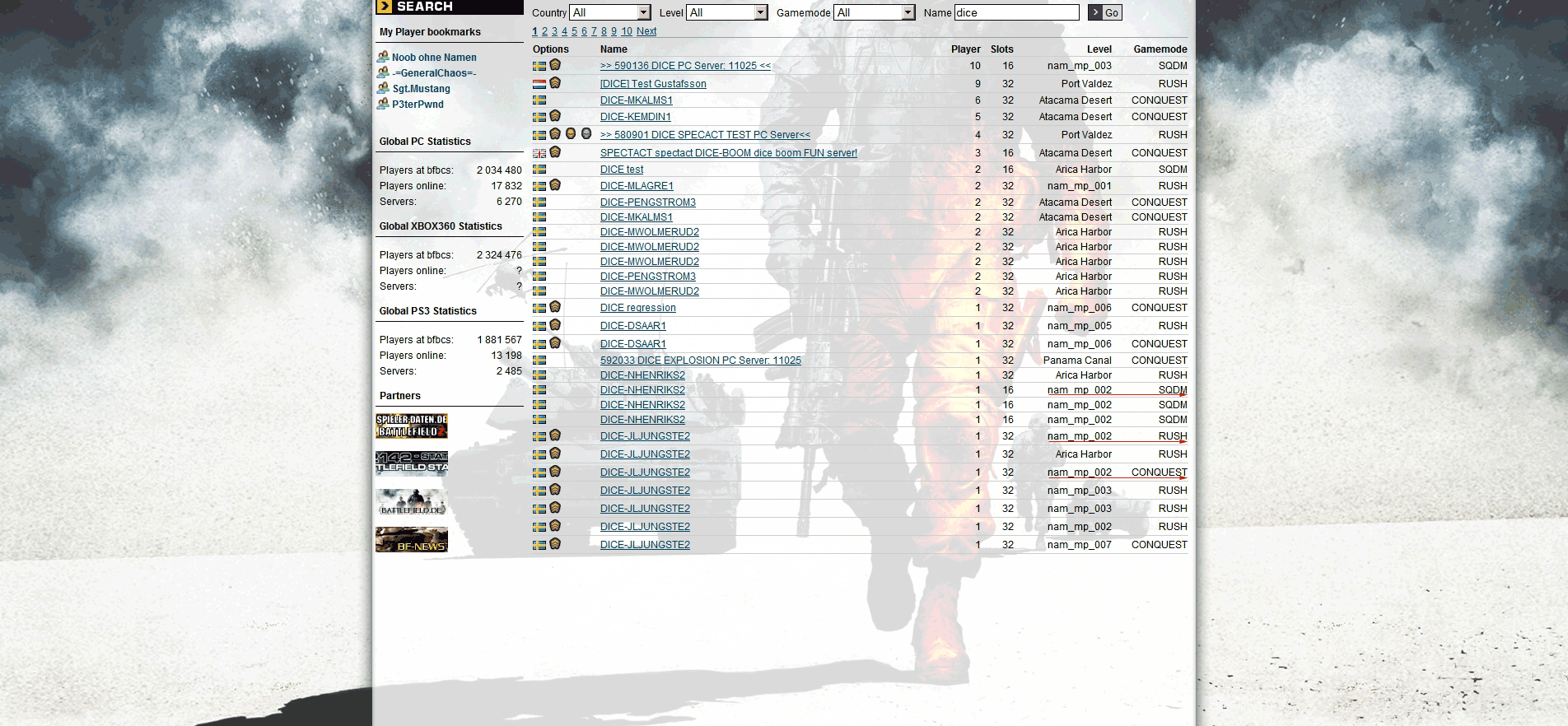Screen dimensions: 1568x726
Task: Click the Next page link
Action: click(646, 31)
